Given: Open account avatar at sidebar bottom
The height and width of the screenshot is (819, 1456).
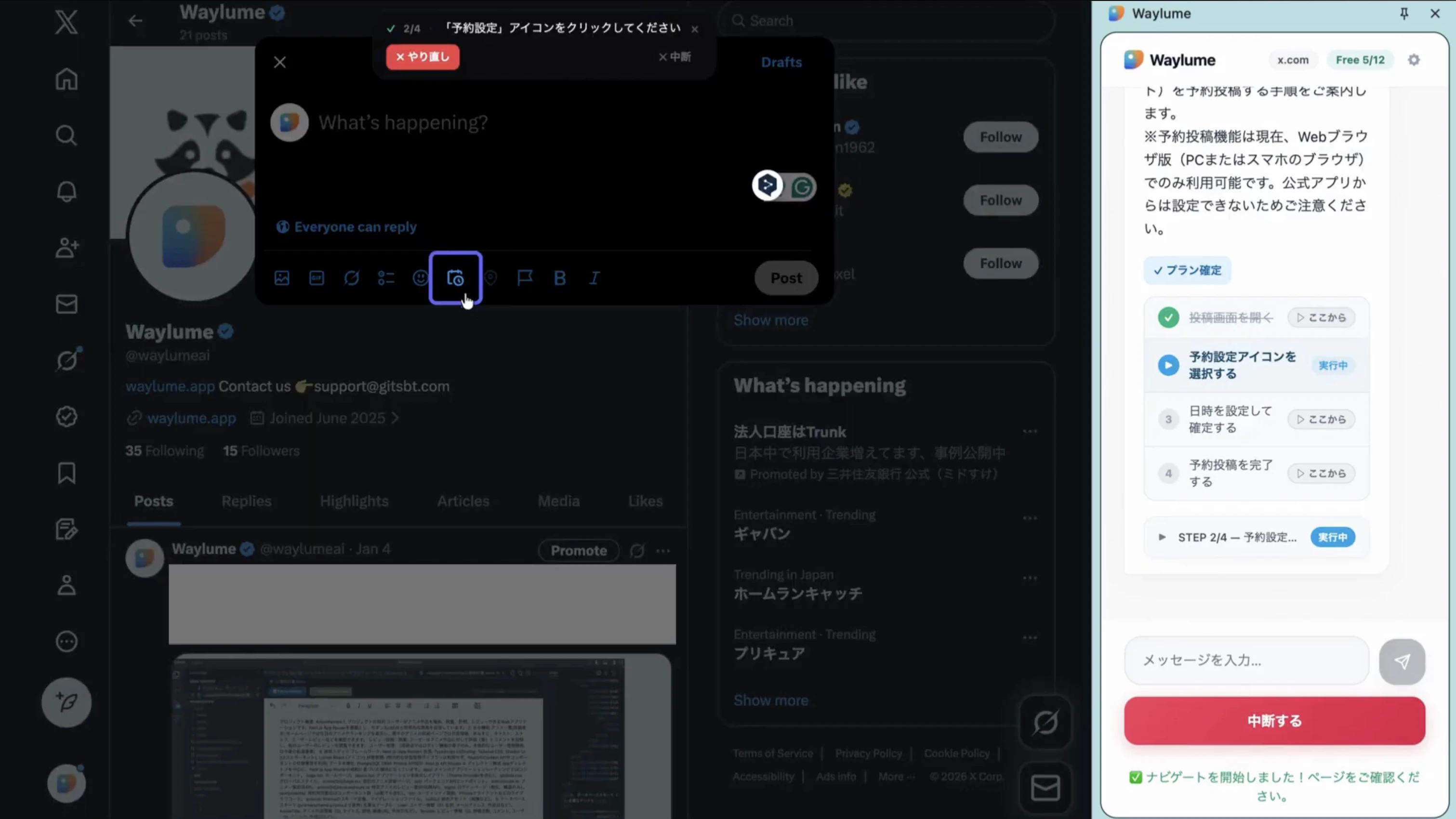Looking at the screenshot, I should click(x=66, y=783).
